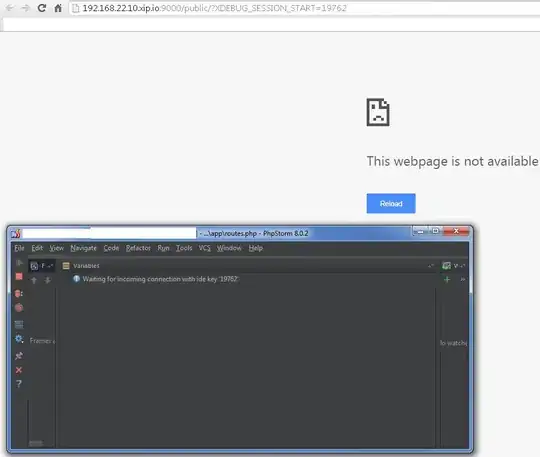540x457 pixels.
Task: Open the Watches panel tab
Action: click(x=454, y=266)
